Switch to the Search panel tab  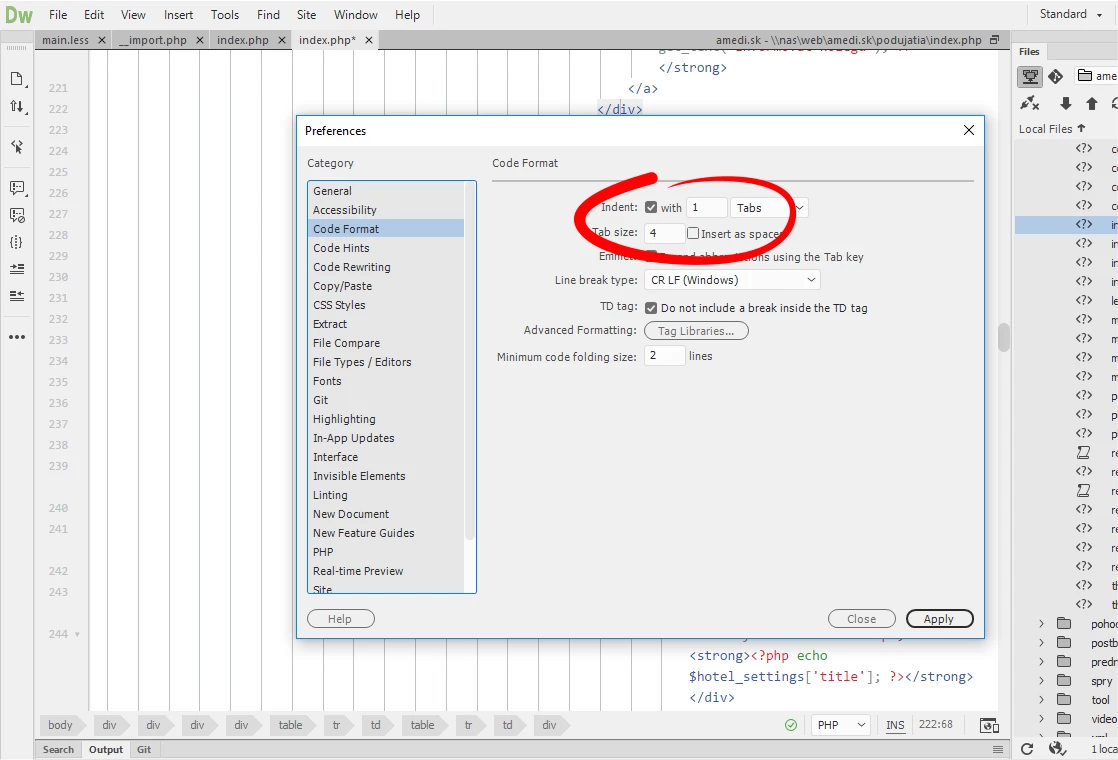pos(58,749)
